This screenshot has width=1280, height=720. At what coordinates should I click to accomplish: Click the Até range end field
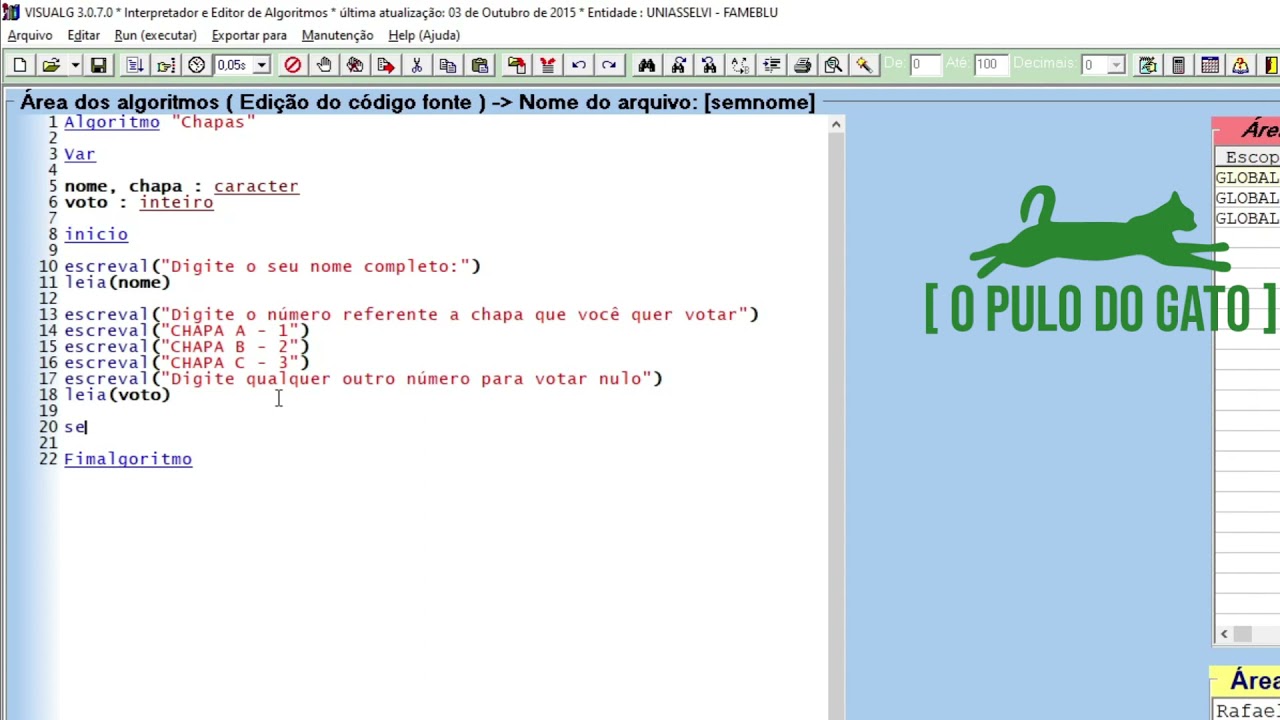(x=991, y=65)
